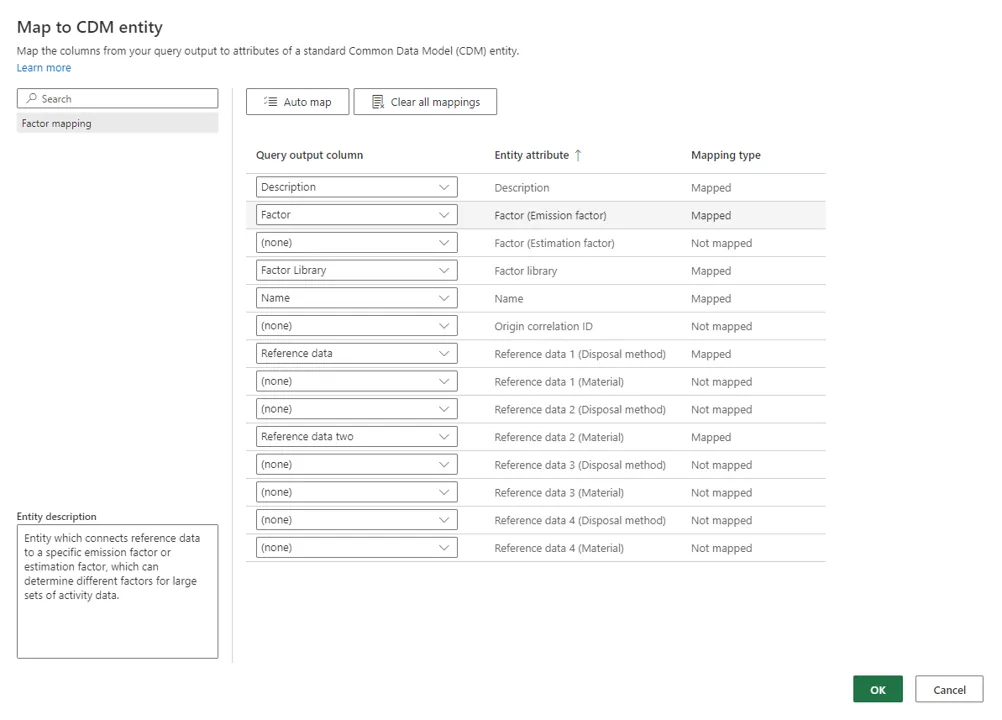Click Not mapped status for Origin correlation ID
Image resolution: width=1002 pixels, height=720 pixels.
coord(721,326)
